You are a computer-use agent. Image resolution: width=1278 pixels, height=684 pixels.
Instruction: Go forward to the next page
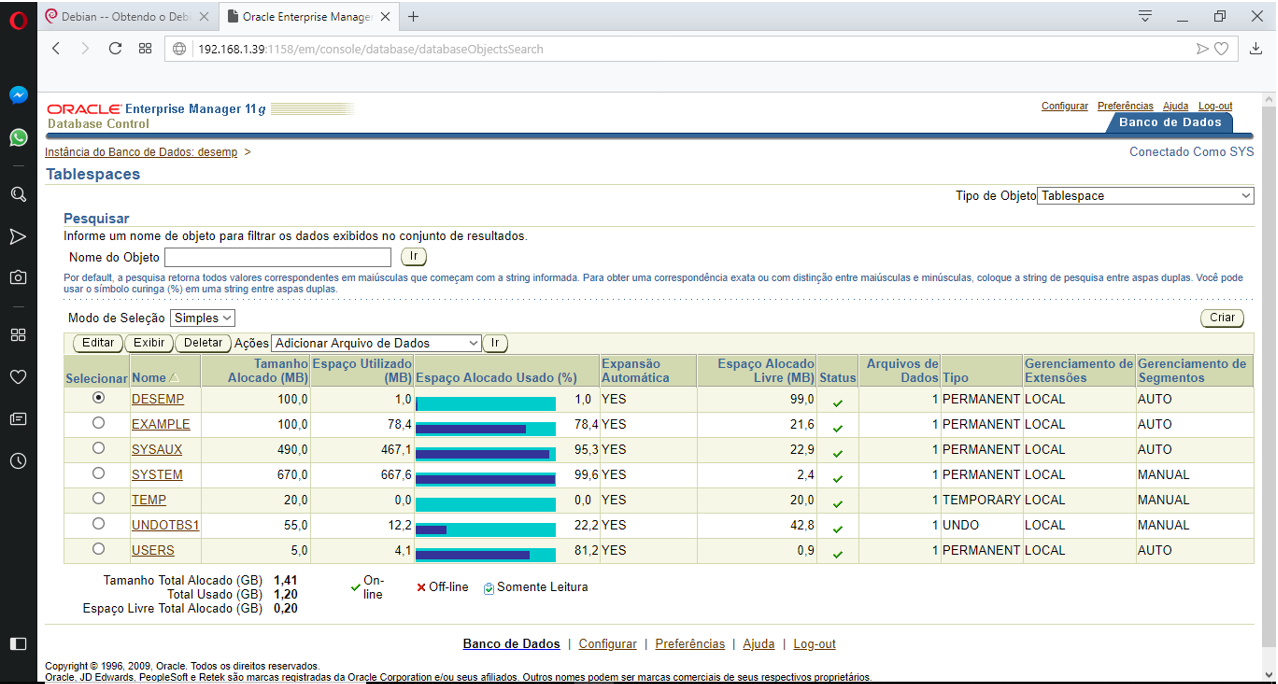(85, 48)
